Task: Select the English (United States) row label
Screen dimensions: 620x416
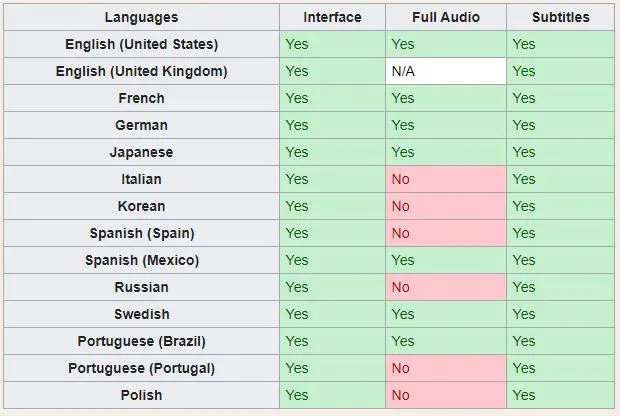Action: point(141,44)
